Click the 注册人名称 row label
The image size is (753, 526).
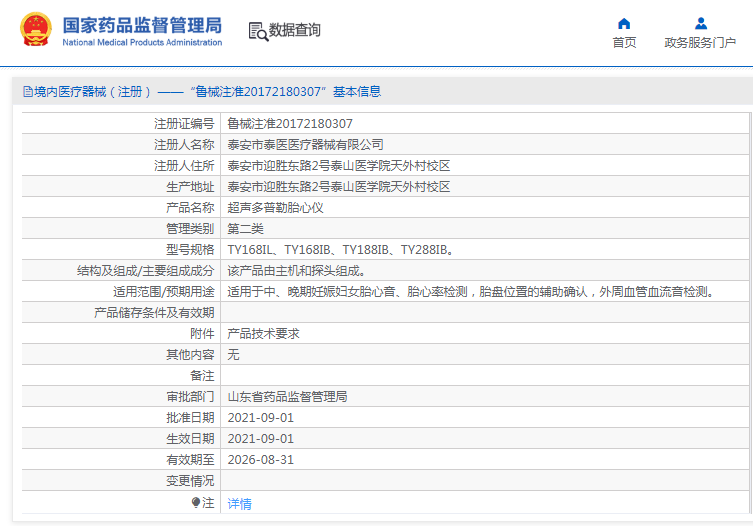pyautogui.click(x=184, y=145)
